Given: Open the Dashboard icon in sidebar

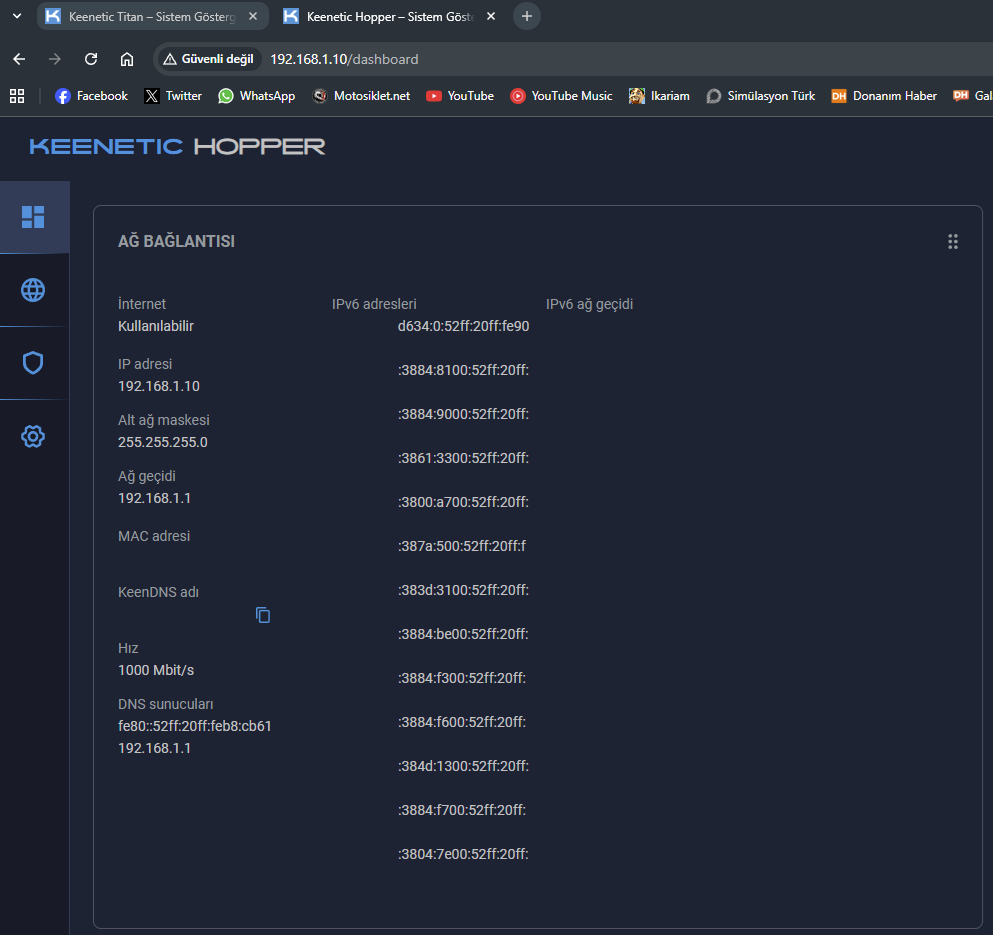Looking at the screenshot, I should tap(33, 217).
